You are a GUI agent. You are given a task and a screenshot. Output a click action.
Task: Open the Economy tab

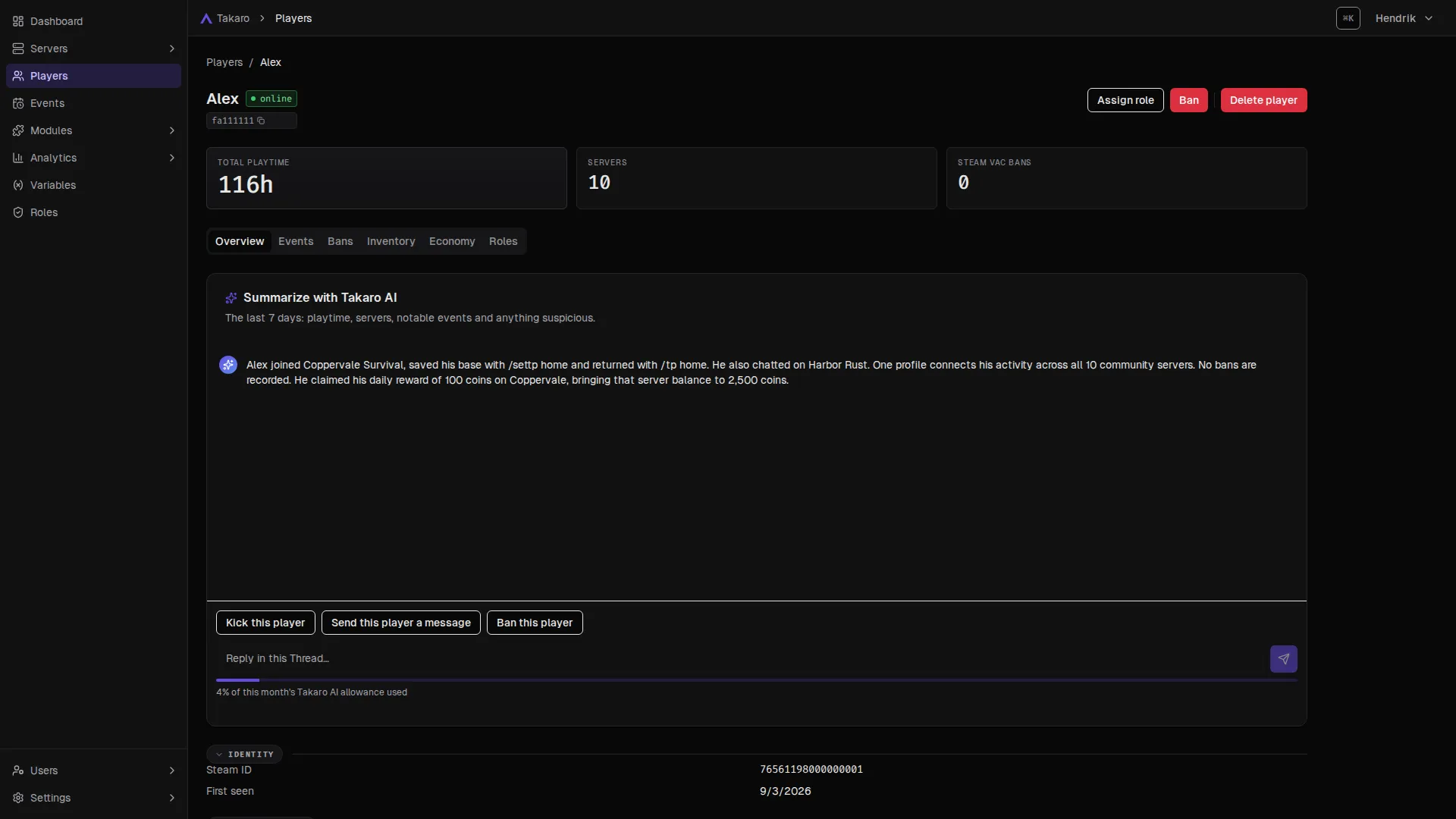coord(452,241)
